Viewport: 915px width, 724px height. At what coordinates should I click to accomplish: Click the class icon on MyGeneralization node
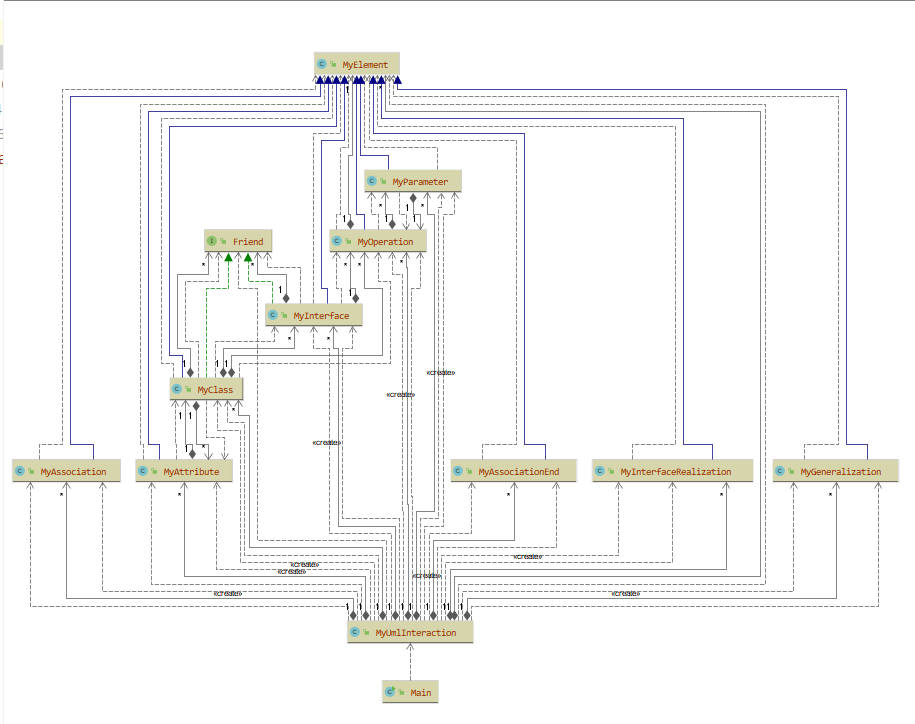780,471
